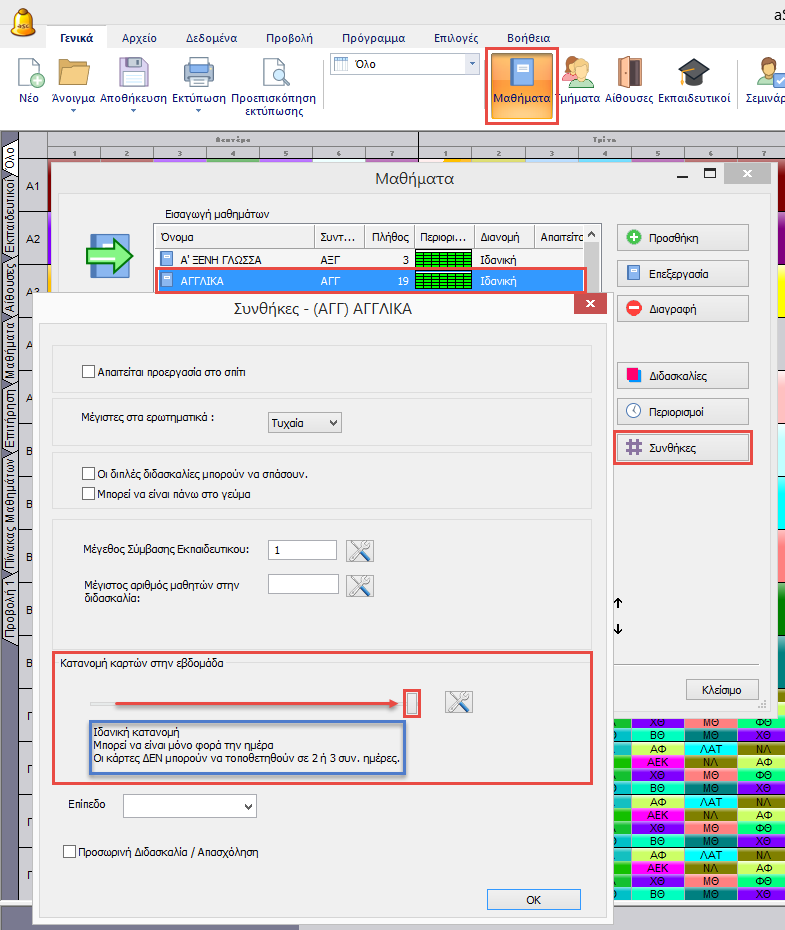Viewport: 785px width, 930px height.
Task: Open the Προβολή ribbon tab
Action: [287, 38]
